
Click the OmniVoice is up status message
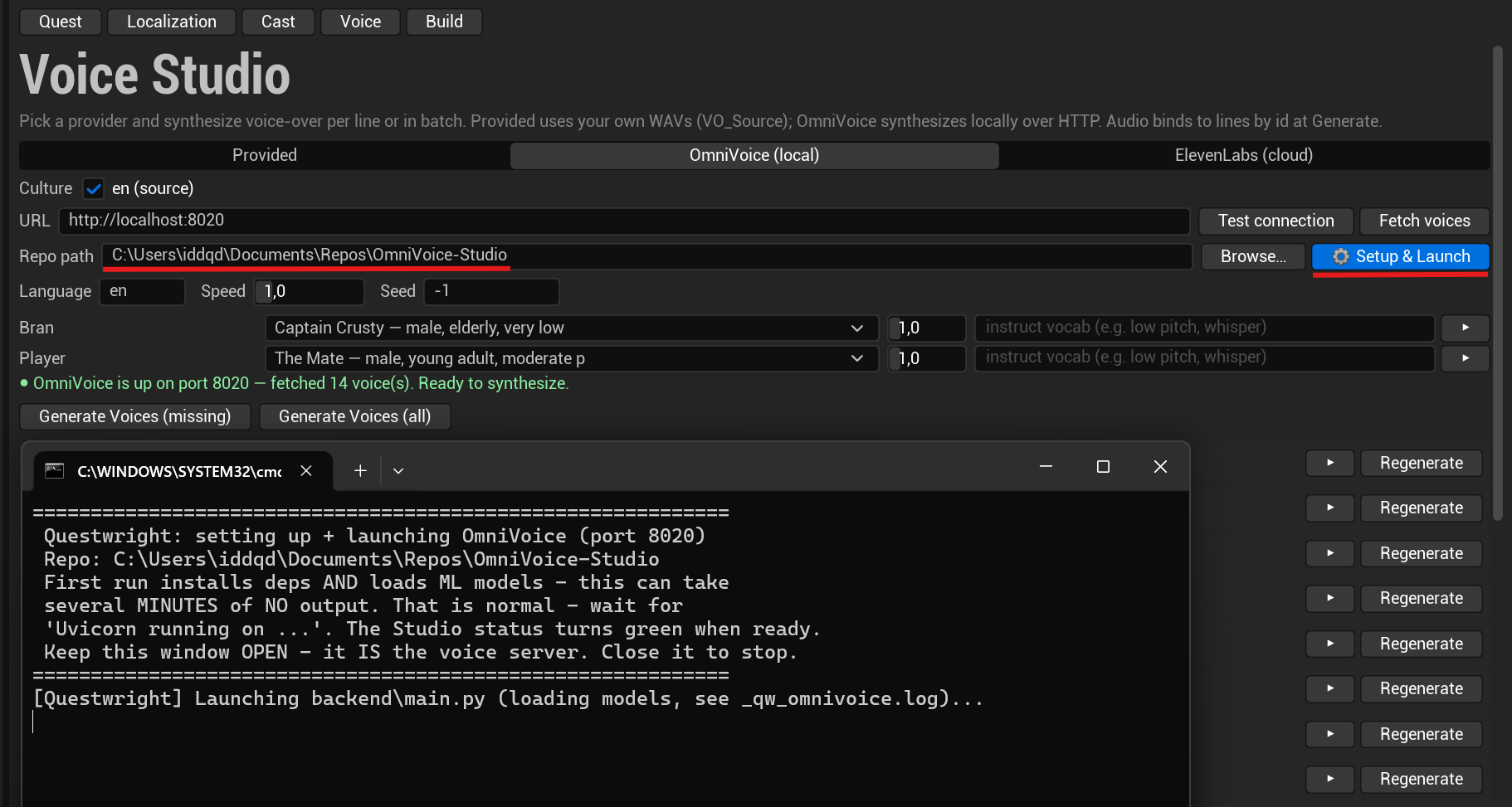click(x=294, y=383)
